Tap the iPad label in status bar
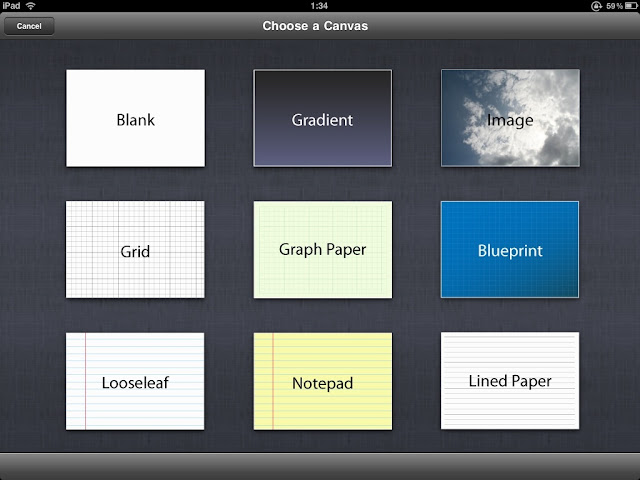 pyautogui.click(x=11, y=6)
